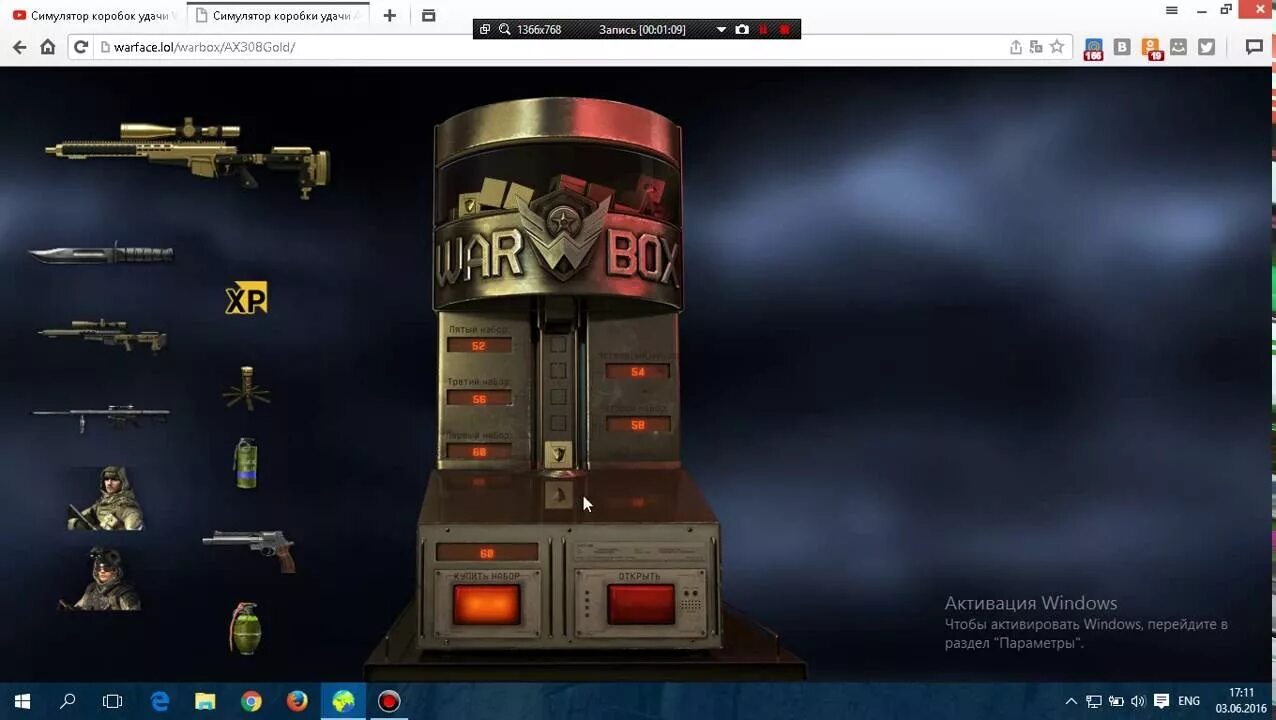This screenshot has height=720, width=1276.
Task: Click the shield token in the dispenser slot
Action: coord(559,454)
